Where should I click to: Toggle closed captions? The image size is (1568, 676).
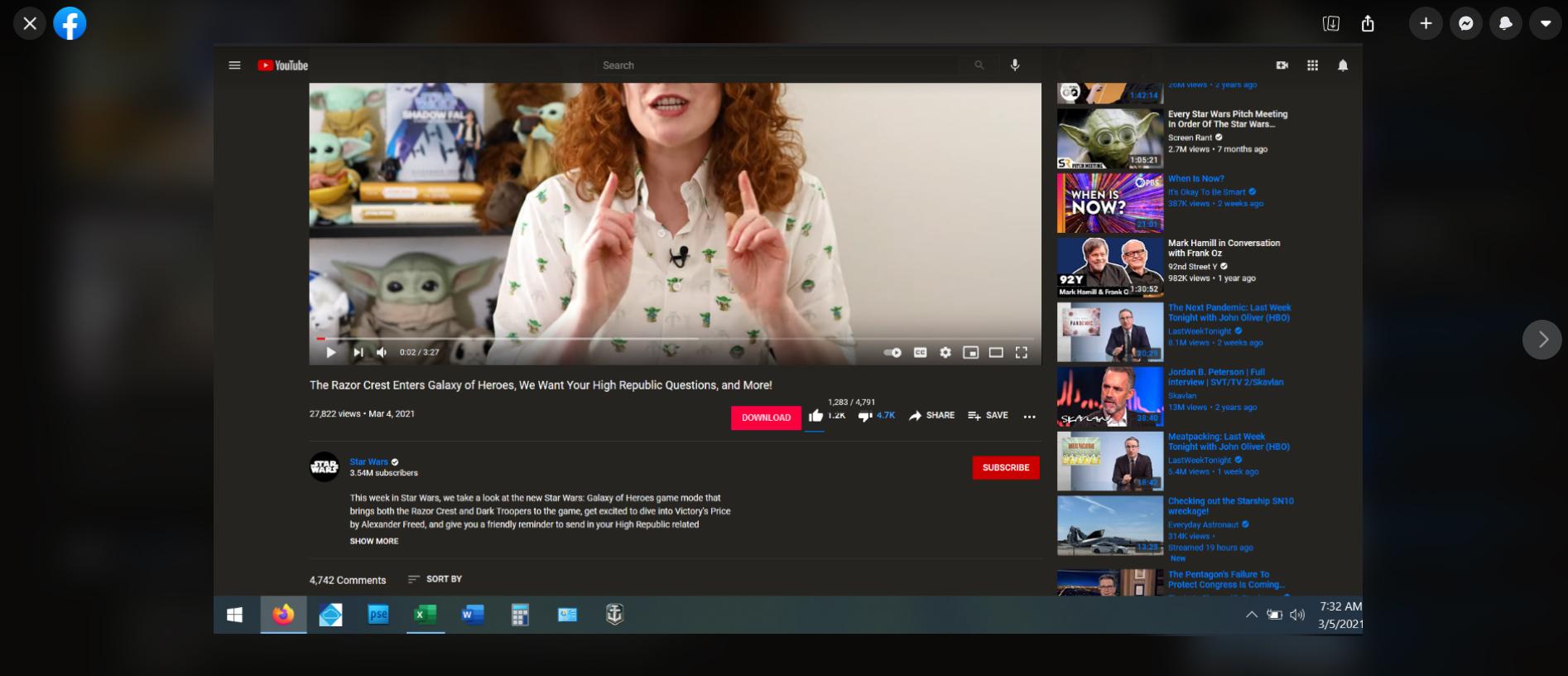point(920,352)
